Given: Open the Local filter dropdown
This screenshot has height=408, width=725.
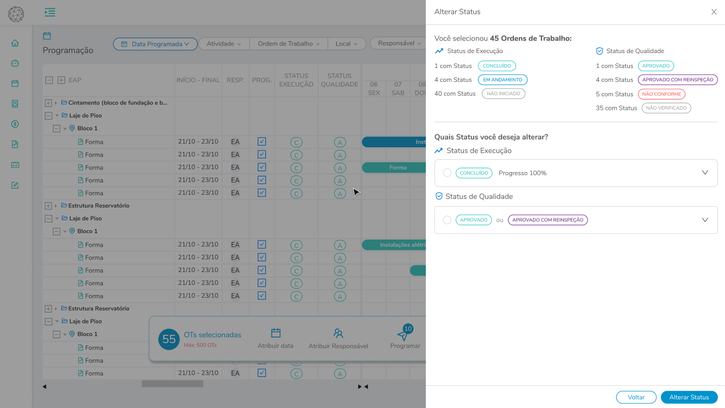Looking at the screenshot, I should [346, 43].
